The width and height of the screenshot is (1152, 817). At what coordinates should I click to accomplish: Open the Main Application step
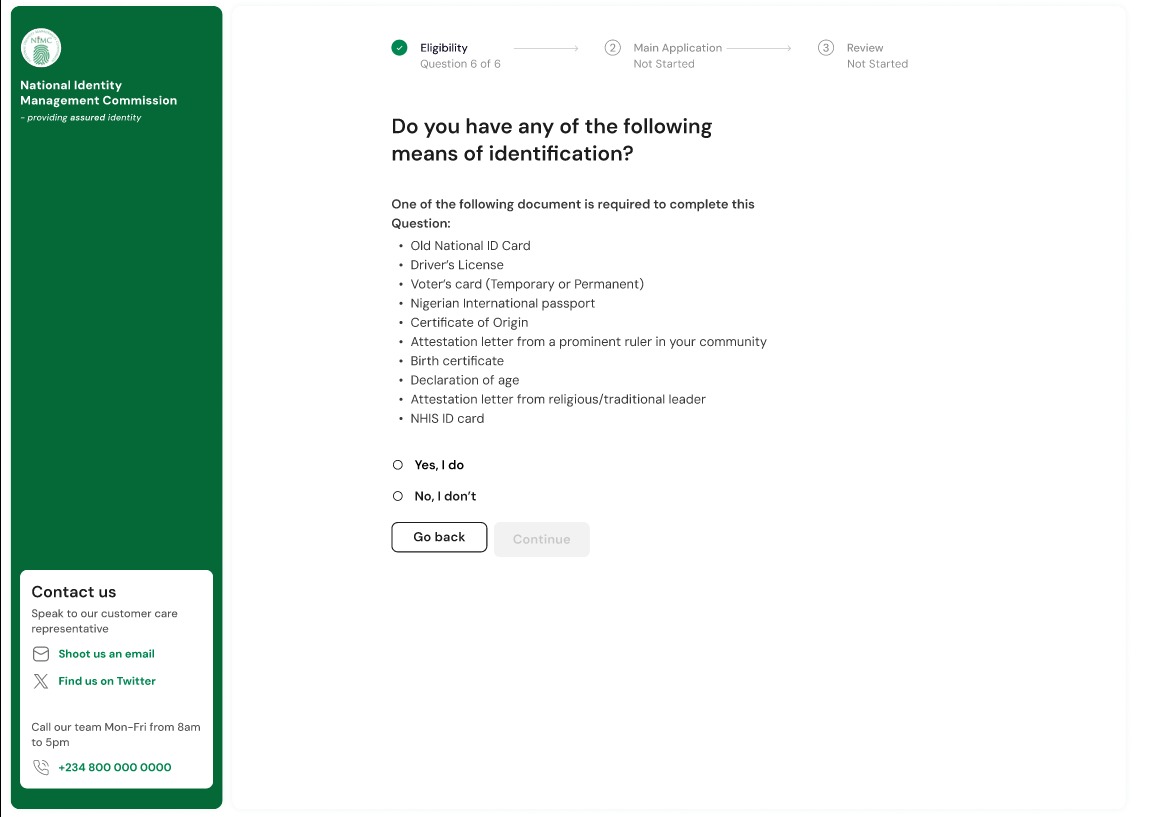coord(677,48)
